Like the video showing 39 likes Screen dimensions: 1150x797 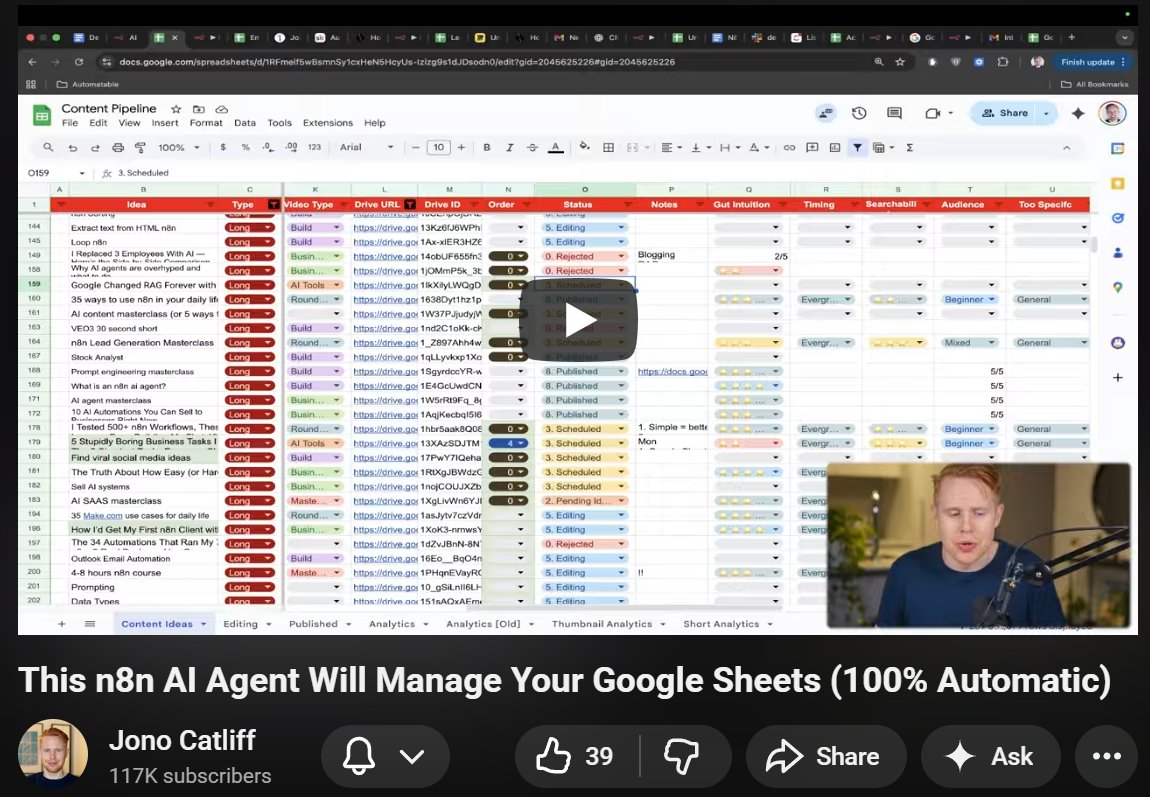[x=575, y=756]
